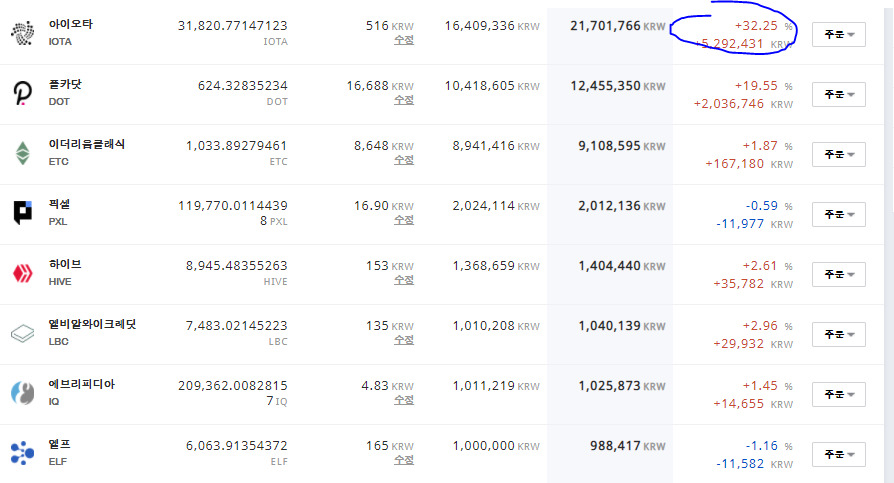Click the valuation 1,040,139 KRW
The image size is (894, 483).
[x=622, y=326]
